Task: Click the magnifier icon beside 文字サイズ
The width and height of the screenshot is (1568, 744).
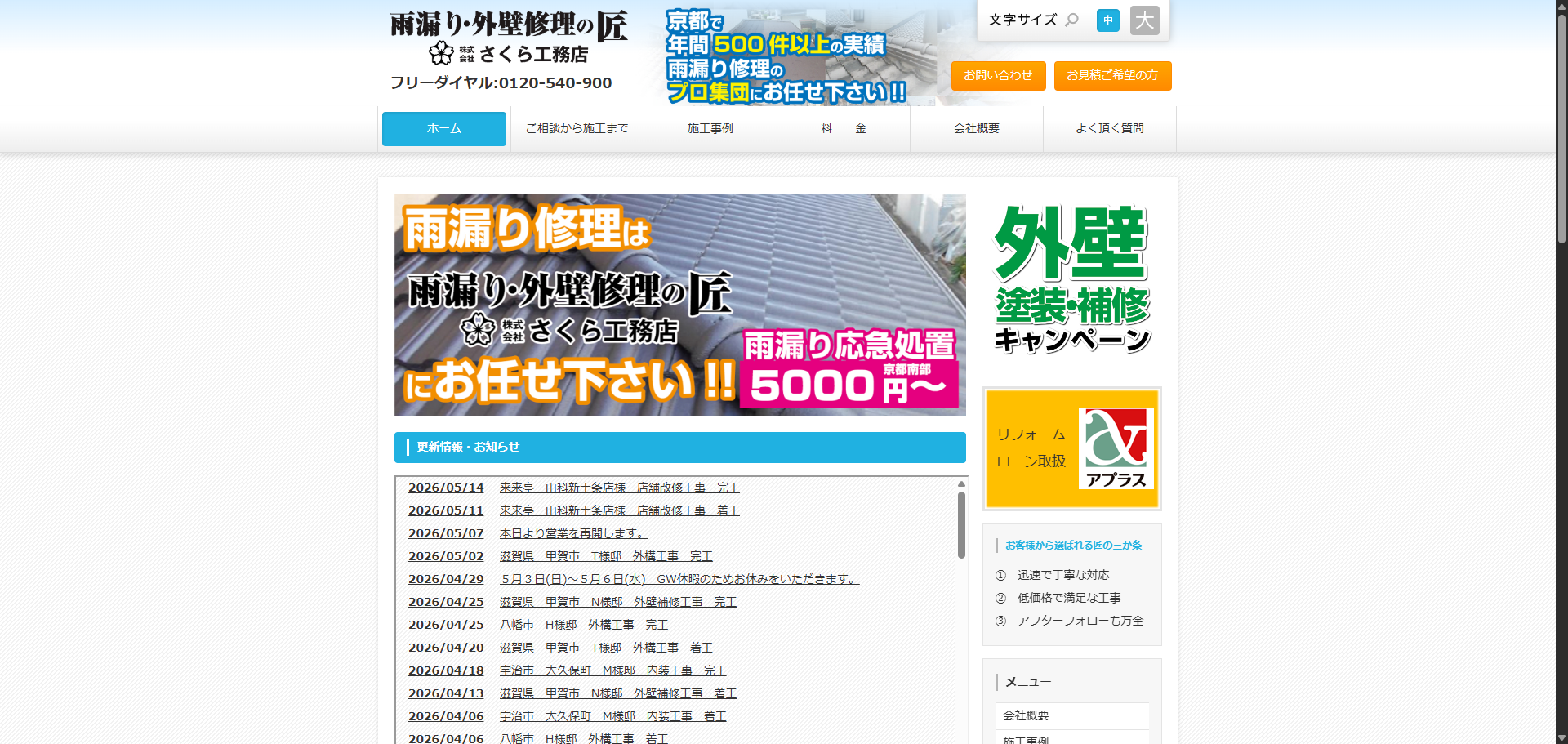Action: coord(1071,20)
